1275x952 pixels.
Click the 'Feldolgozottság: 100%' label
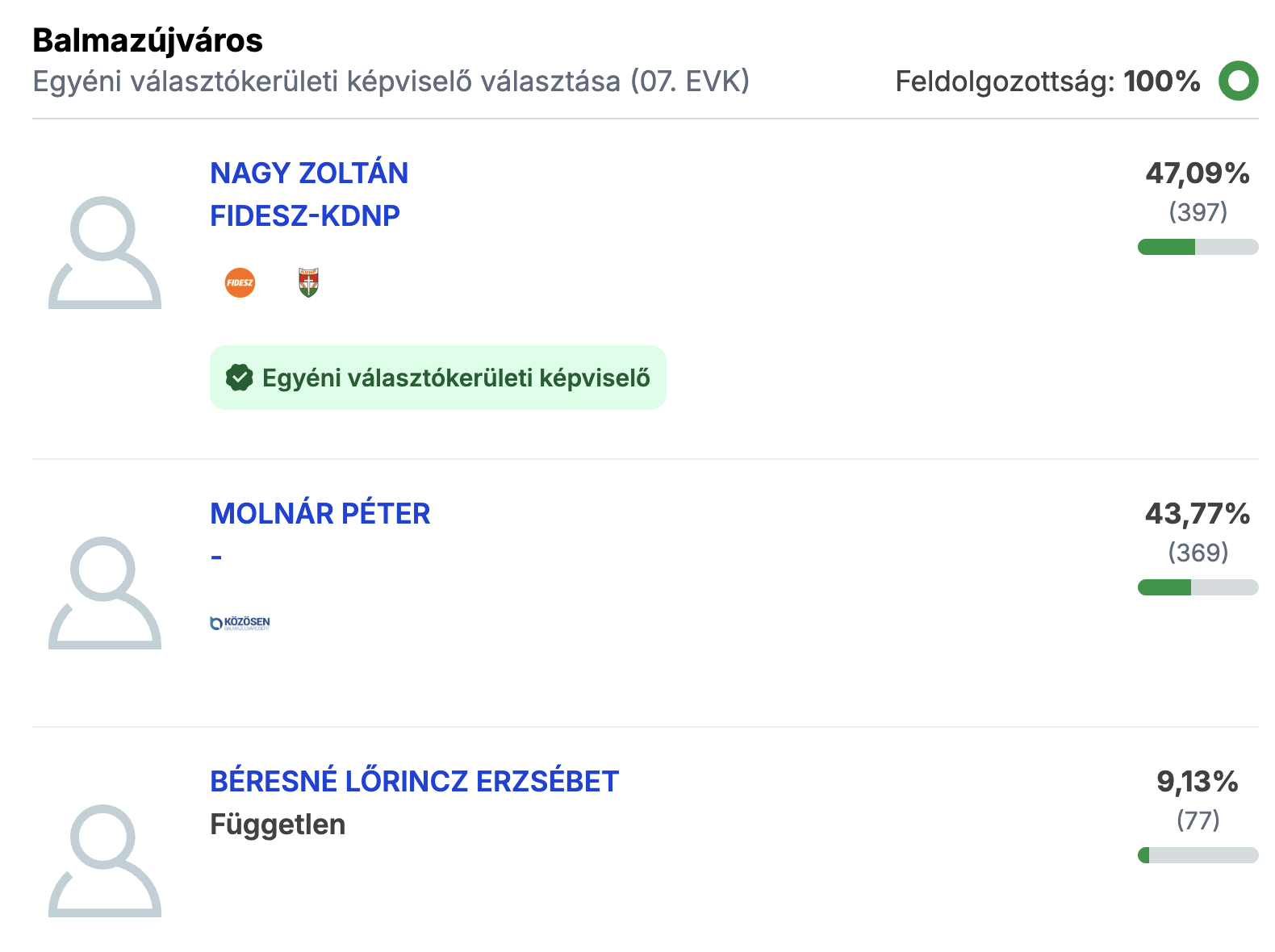pos(1047,81)
